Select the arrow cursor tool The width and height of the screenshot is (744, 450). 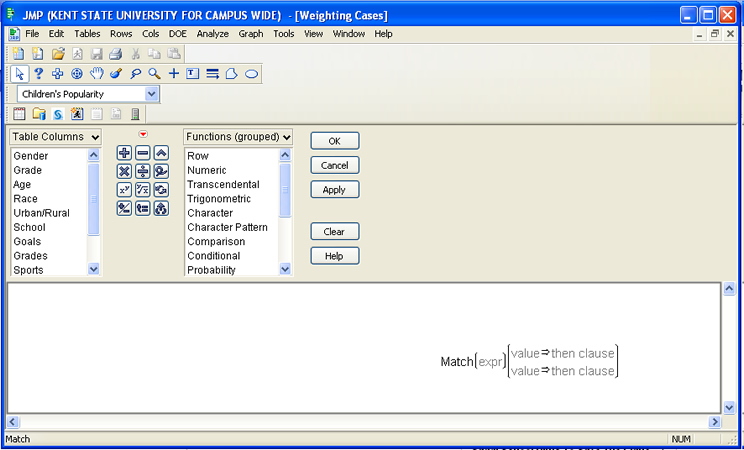coord(19,74)
